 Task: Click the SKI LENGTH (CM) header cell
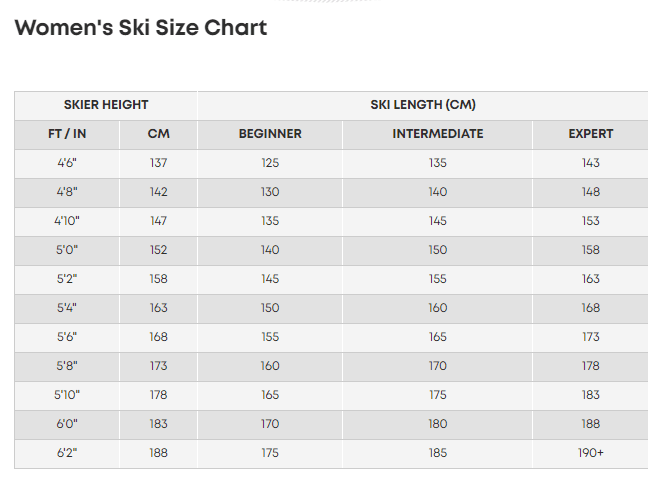423,105
